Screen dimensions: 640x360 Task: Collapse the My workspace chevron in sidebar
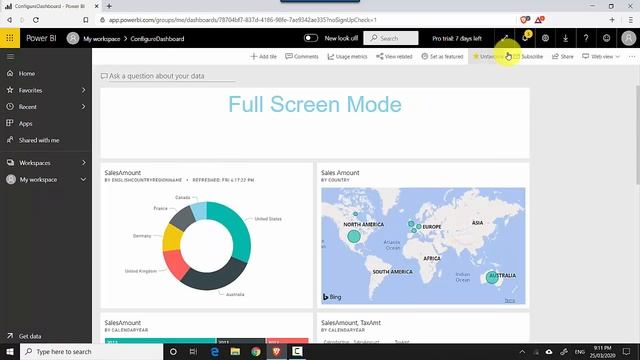pos(83,179)
